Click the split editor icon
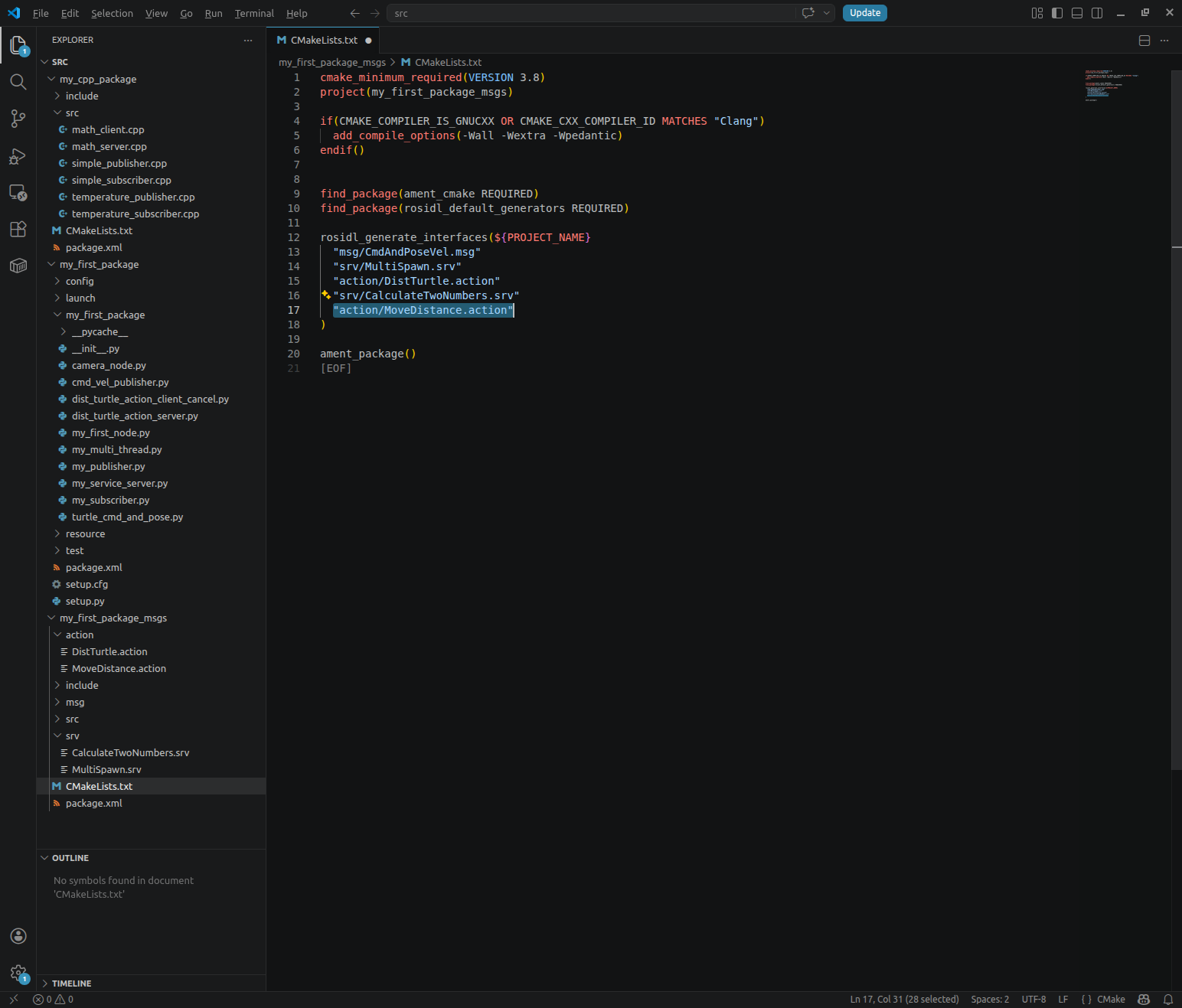Image resolution: width=1182 pixels, height=1008 pixels. [1144, 41]
